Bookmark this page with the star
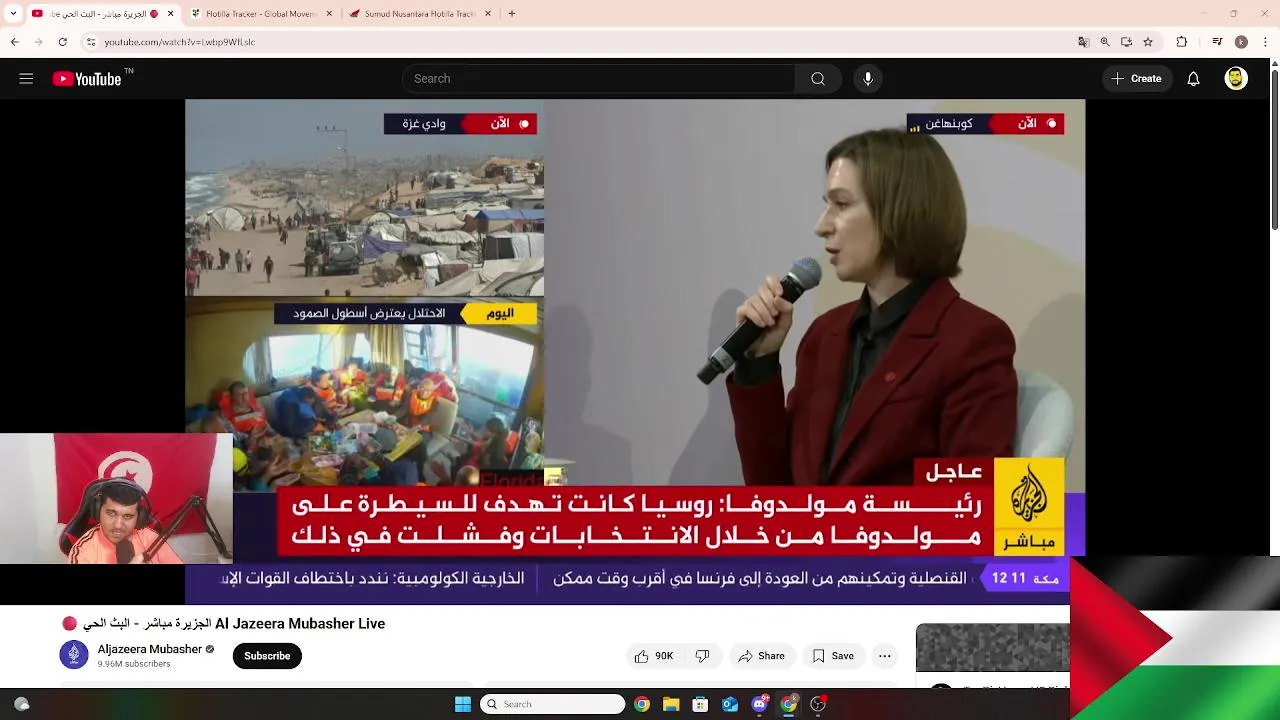 pos(1148,42)
